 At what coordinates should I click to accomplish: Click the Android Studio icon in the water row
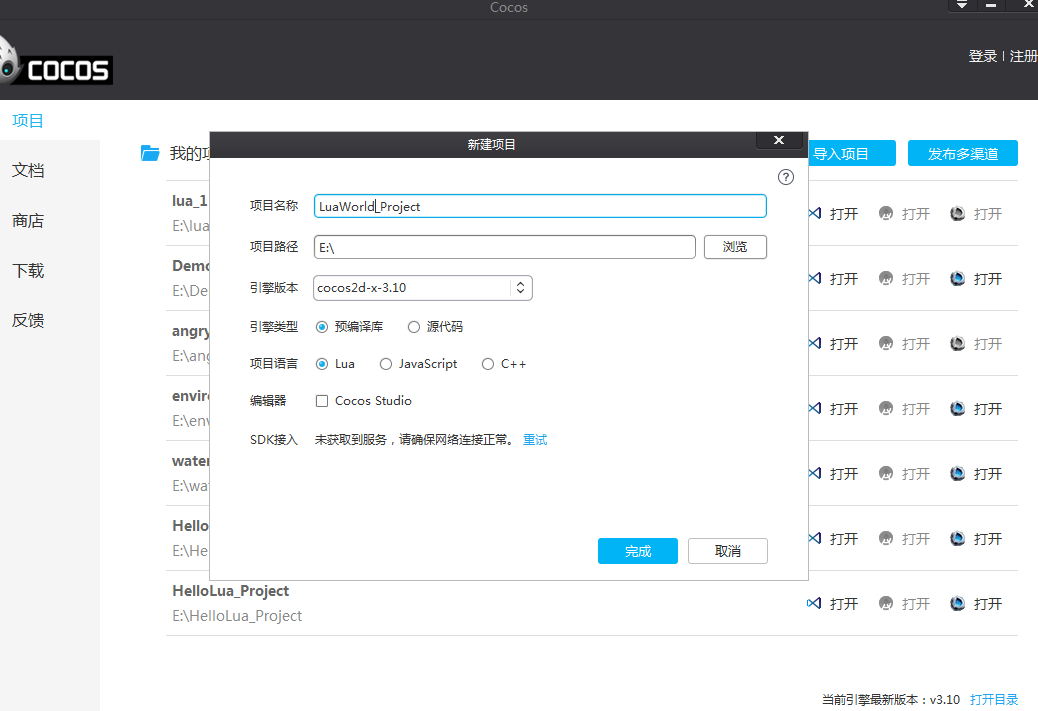click(886, 473)
